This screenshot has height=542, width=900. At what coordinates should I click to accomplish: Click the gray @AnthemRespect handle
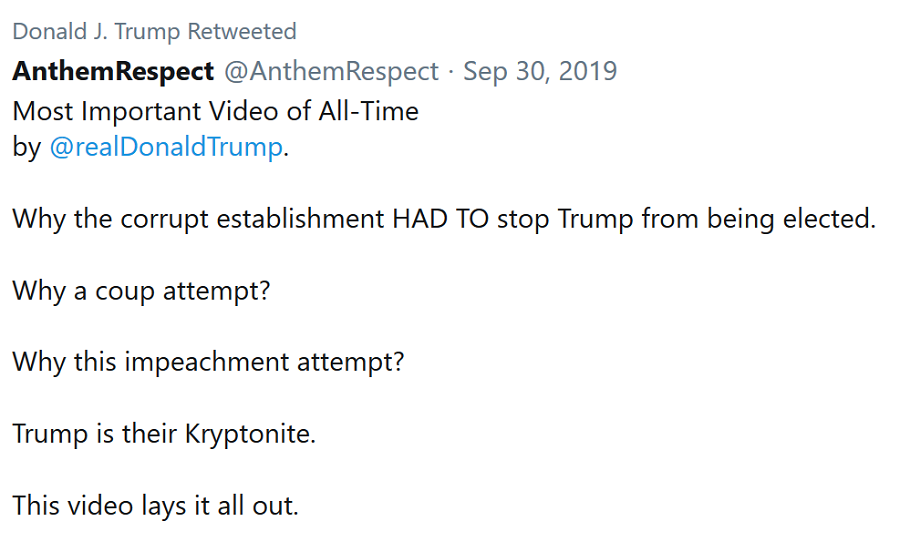(332, 72)
